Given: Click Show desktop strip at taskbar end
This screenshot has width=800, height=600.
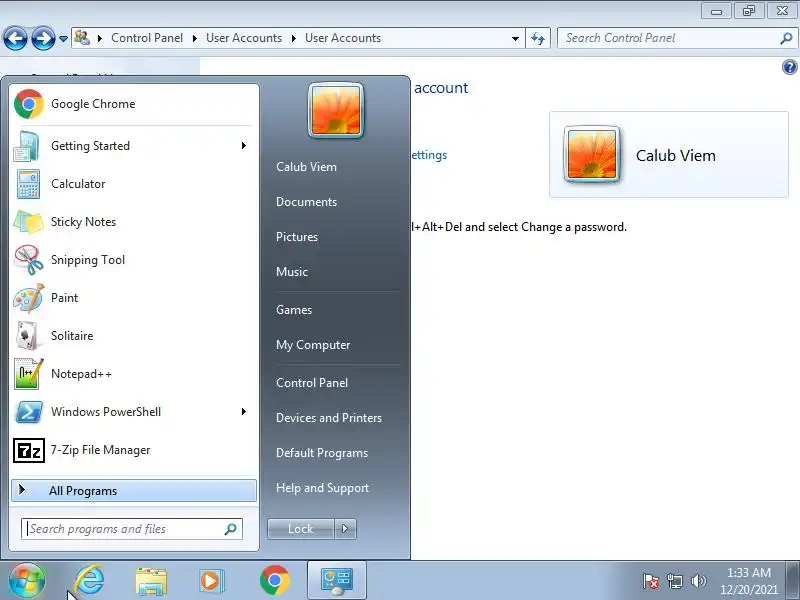Looking at the screenshot, I should [x=793, y=580].
